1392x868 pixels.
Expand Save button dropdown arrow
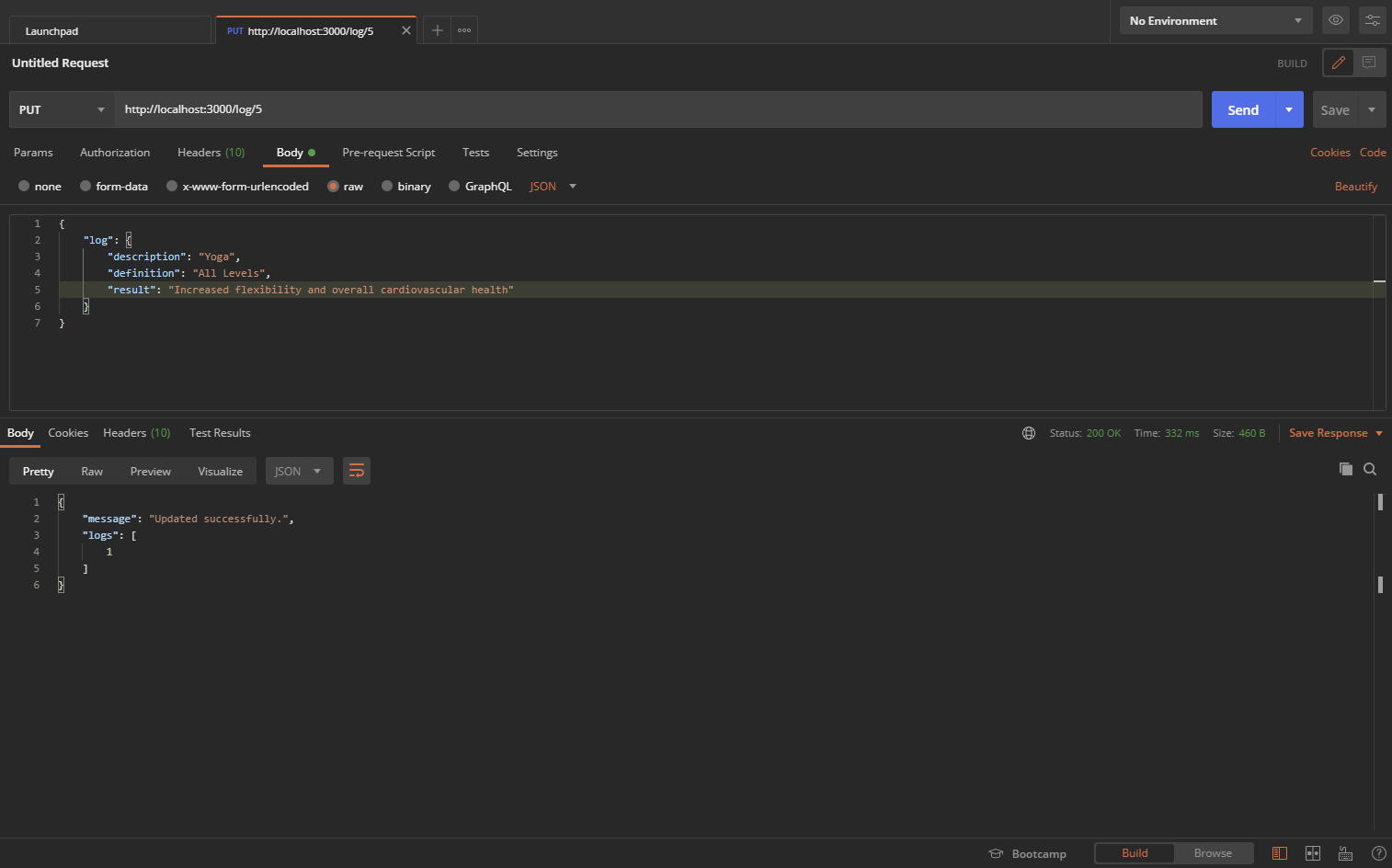tap(1372, 109)
